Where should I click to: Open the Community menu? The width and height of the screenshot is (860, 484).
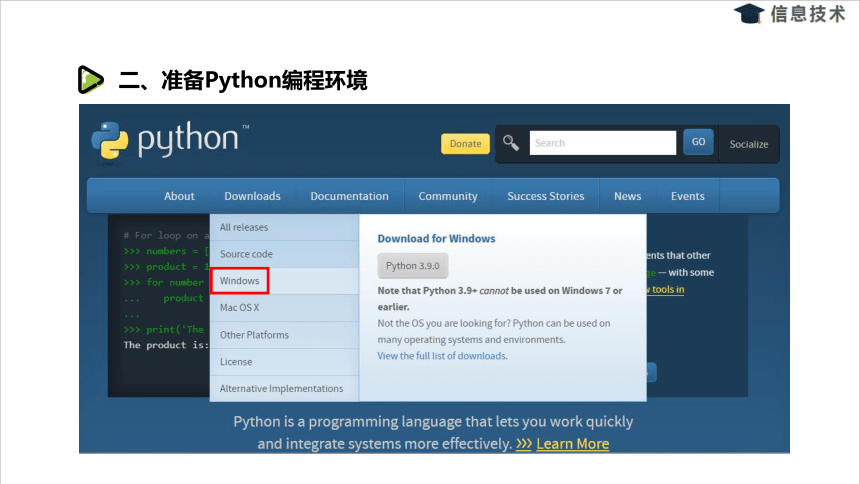448,196
